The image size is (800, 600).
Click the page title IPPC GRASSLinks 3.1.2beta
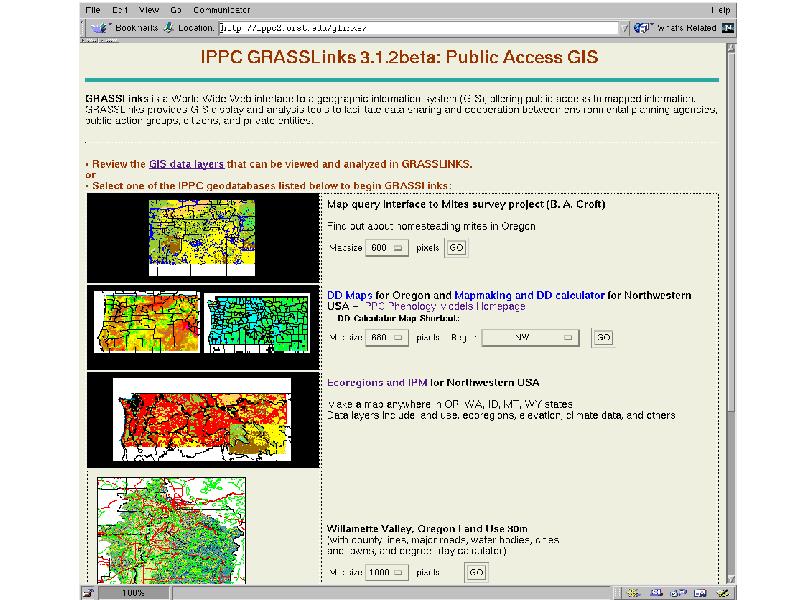pos(399,57)
